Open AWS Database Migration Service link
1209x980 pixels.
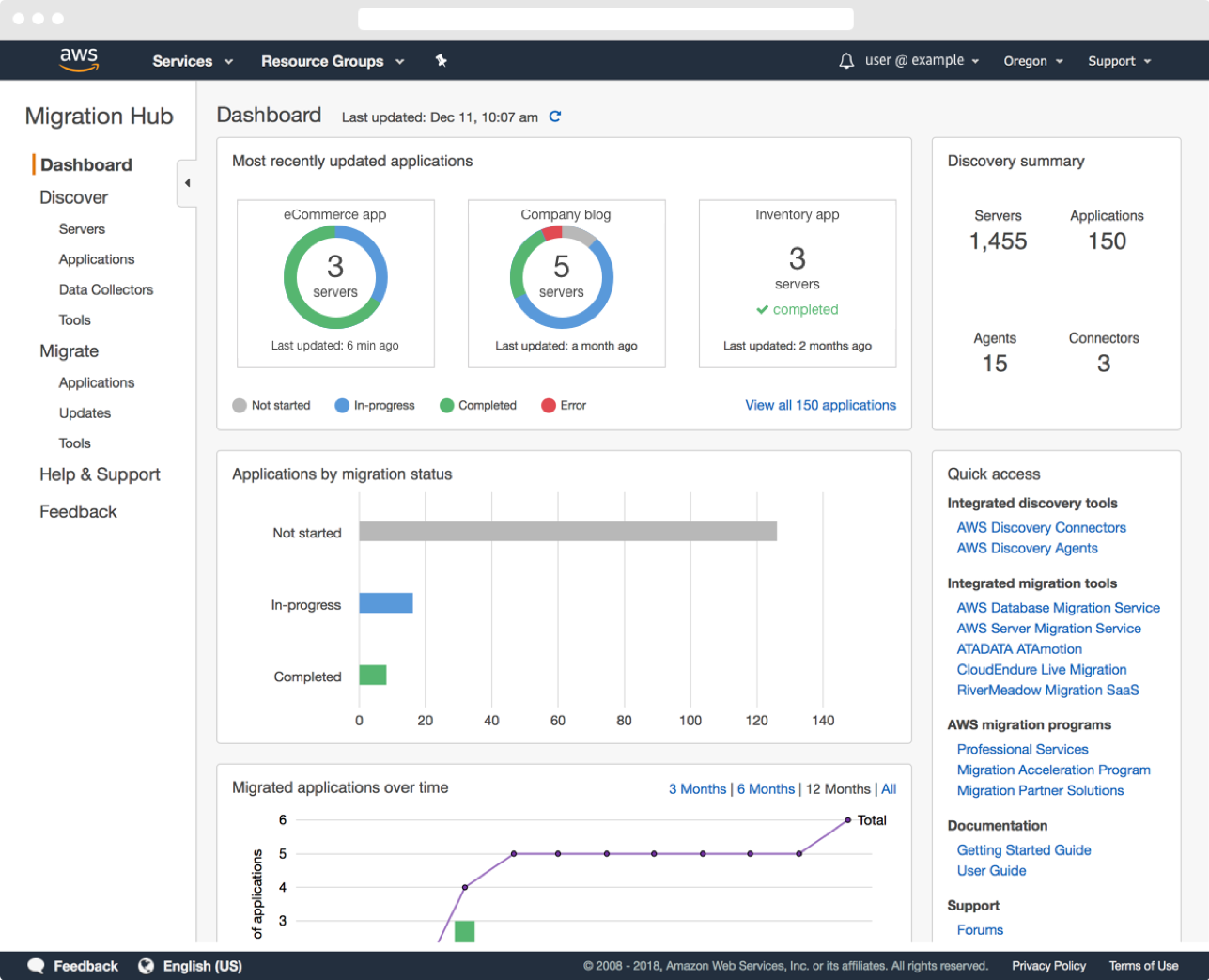[1058, 608]
